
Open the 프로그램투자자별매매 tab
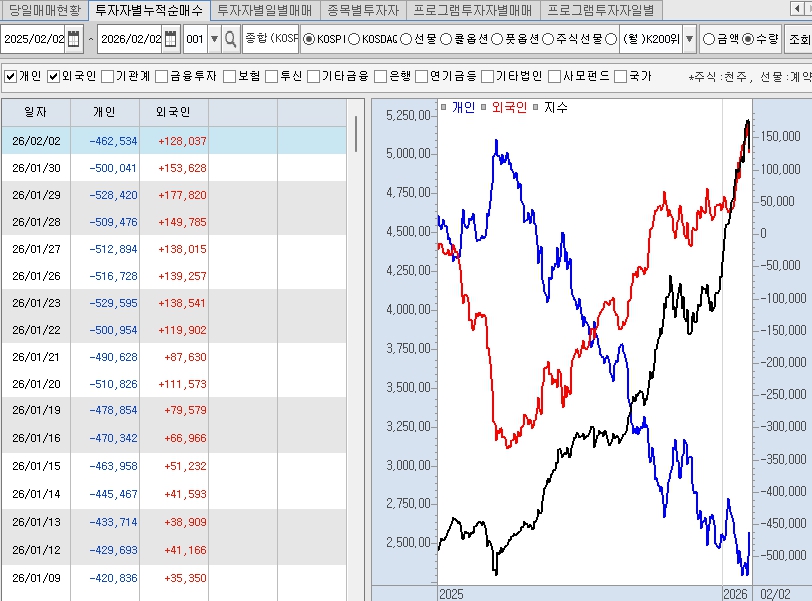click(x=472, y=11)
